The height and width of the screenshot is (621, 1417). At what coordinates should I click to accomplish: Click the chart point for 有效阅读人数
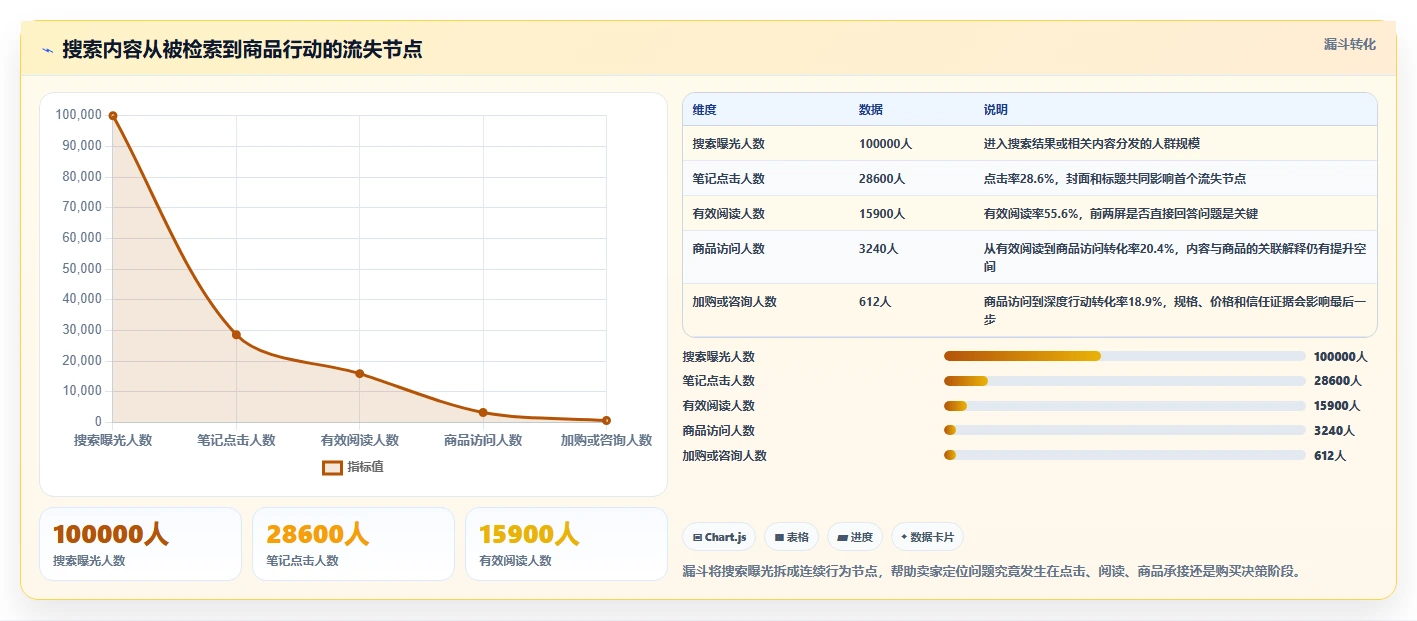360,373
